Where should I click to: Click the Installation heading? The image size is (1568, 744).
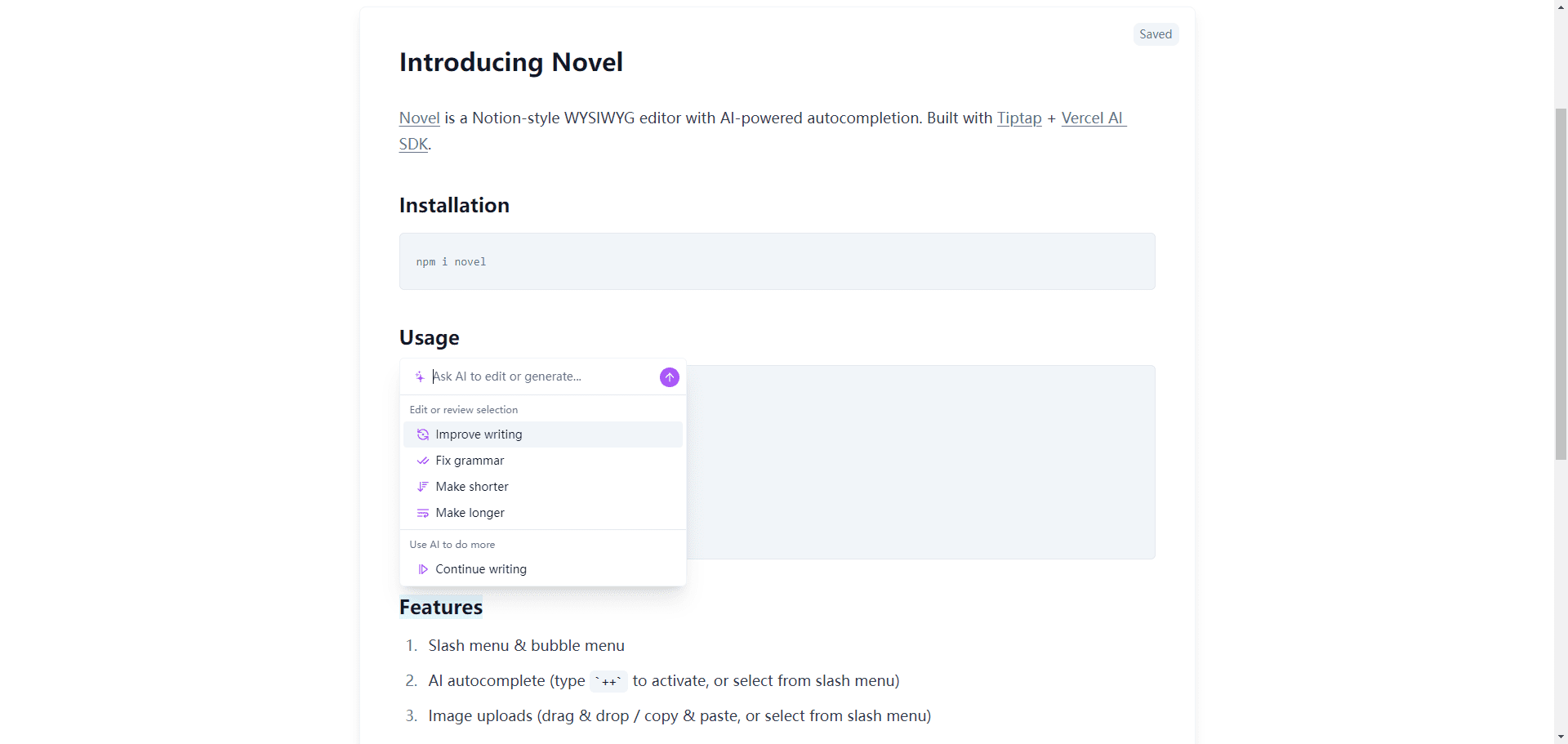pyautogui.click(x=454, y=206)
